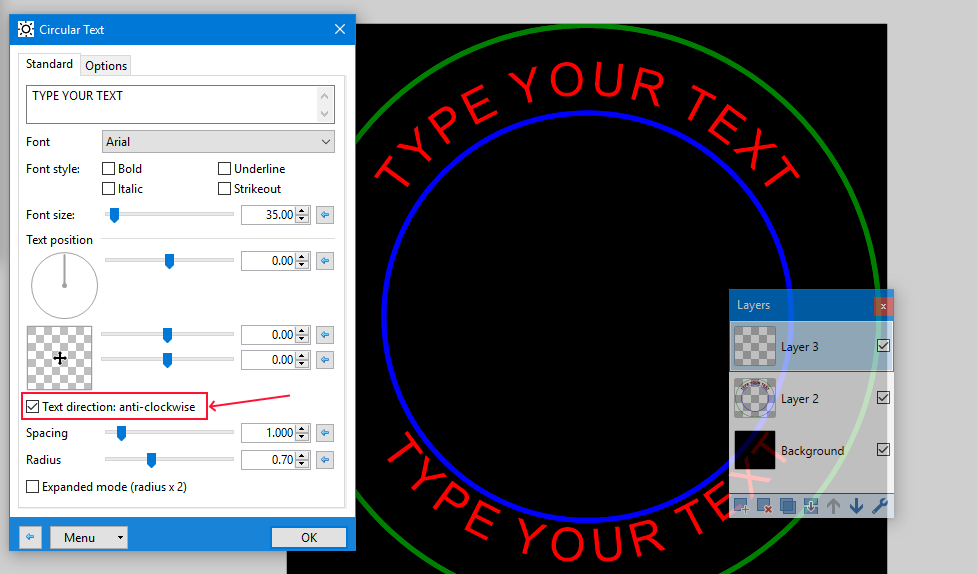Select Layer 2 in Layers panel
Viewport: 977px width, 574px height.
coord(811,398)
